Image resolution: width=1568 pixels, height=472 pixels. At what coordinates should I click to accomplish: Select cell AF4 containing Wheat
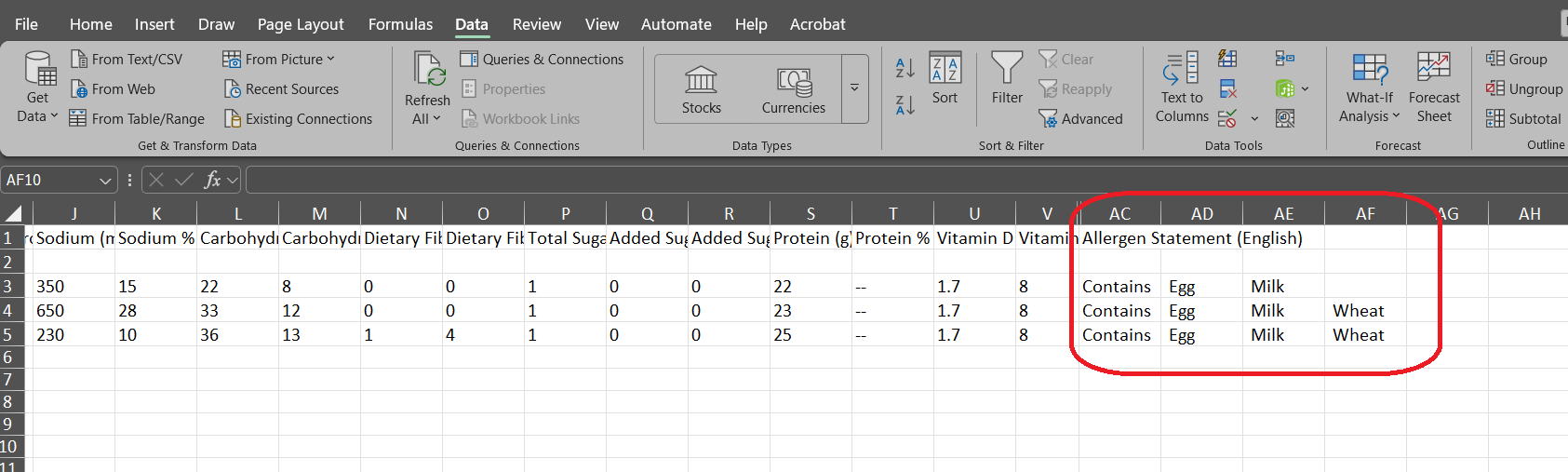[1365, 311]
